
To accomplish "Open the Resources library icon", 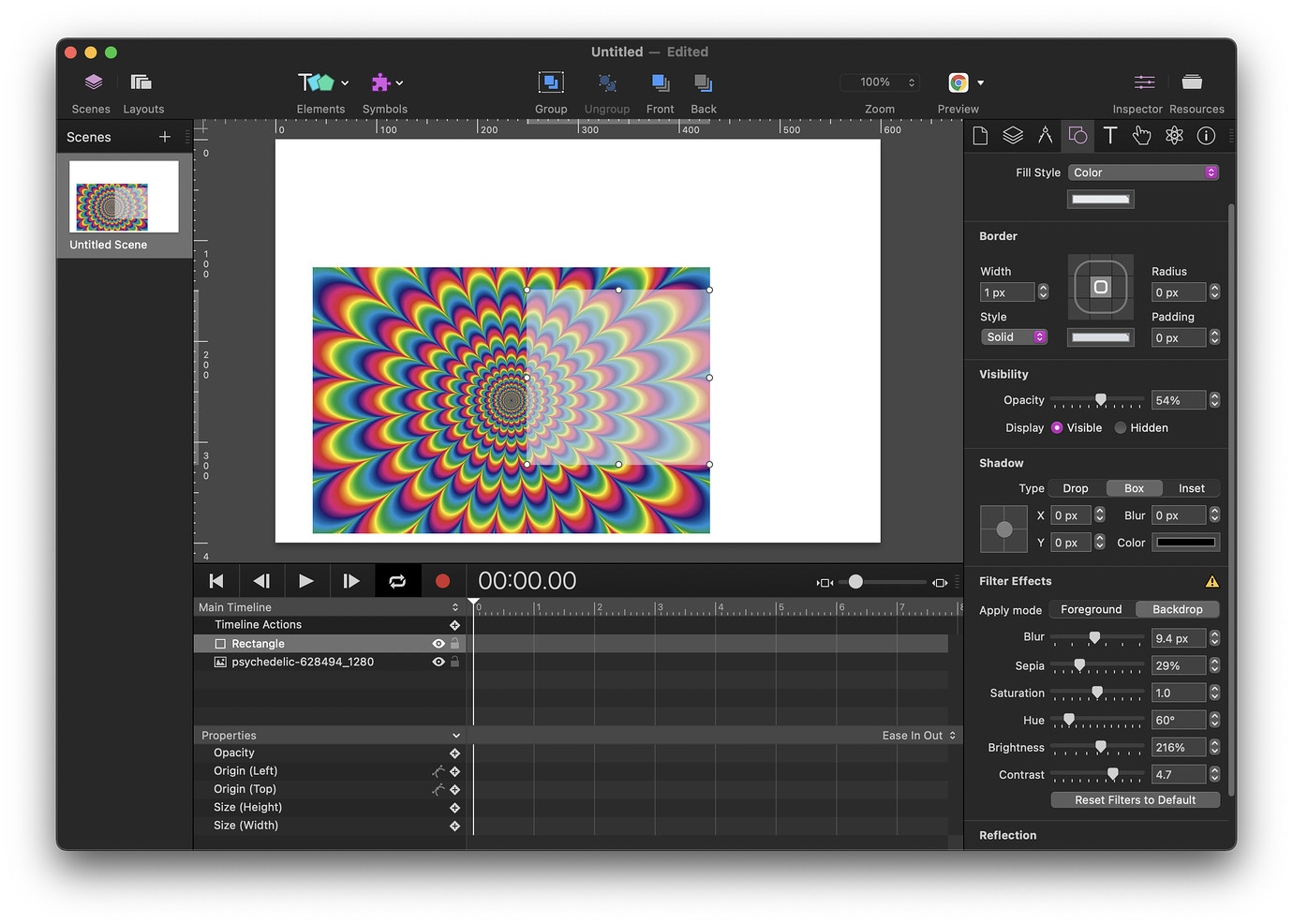I will (x=1192, y=82).
